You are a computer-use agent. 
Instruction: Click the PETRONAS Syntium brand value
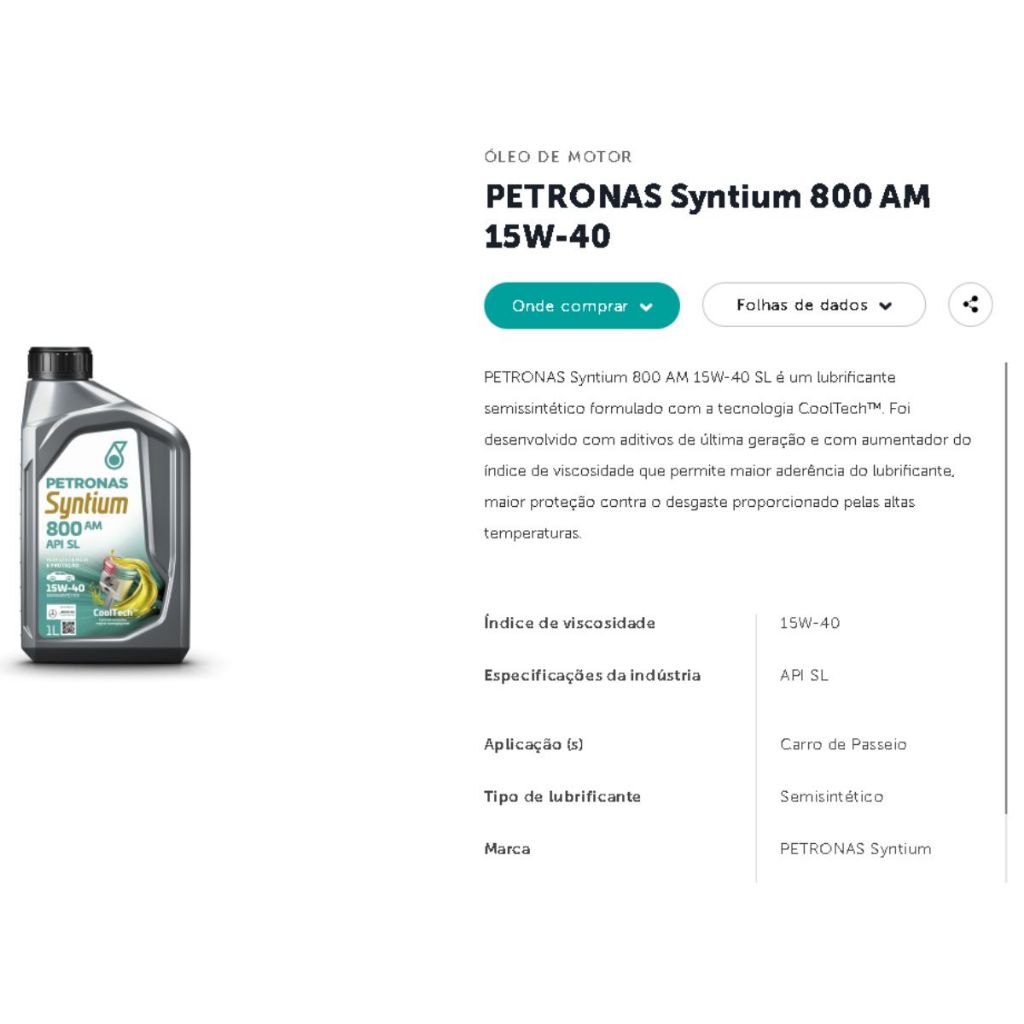click(x=856, y=848)
